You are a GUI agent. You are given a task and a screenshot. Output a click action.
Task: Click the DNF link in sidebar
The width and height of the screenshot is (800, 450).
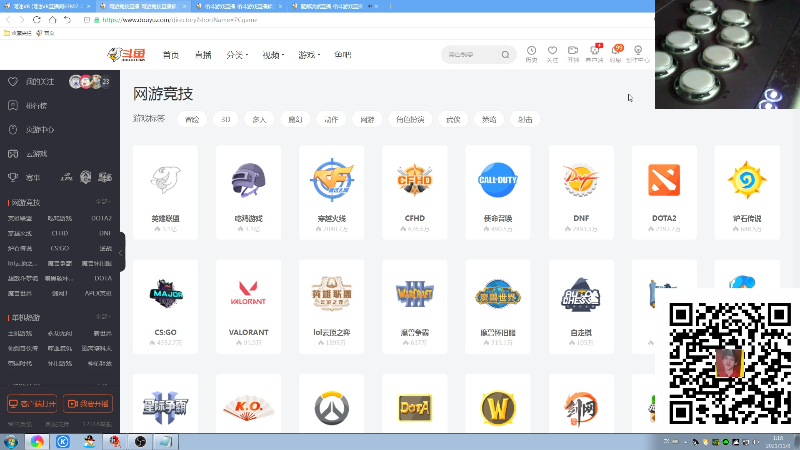pyautogui.click(x=105, y=233)
